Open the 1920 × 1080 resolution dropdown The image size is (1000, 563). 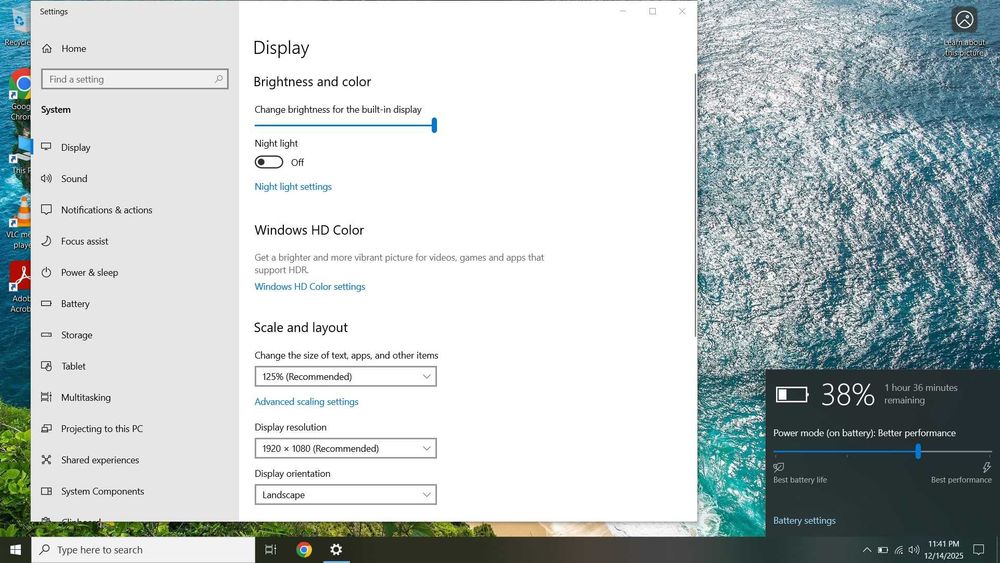pyautogui.click(x=346, y=448)
